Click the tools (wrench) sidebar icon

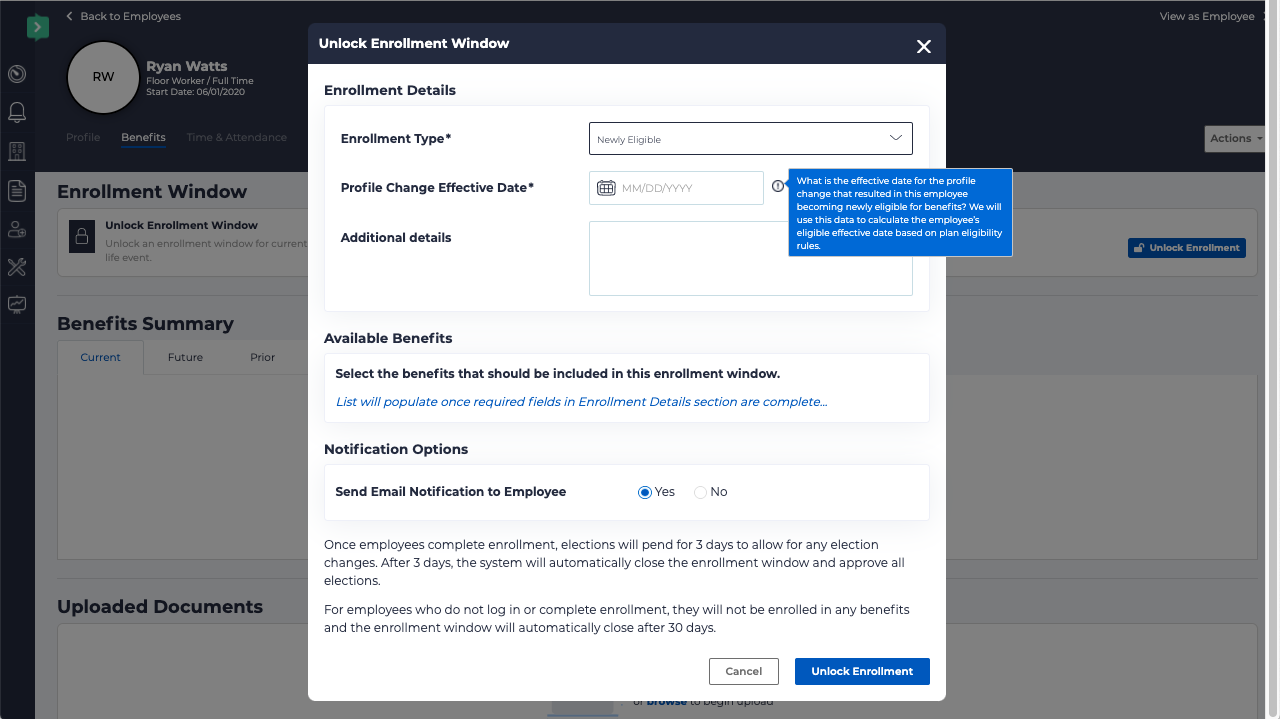[16, 266]
